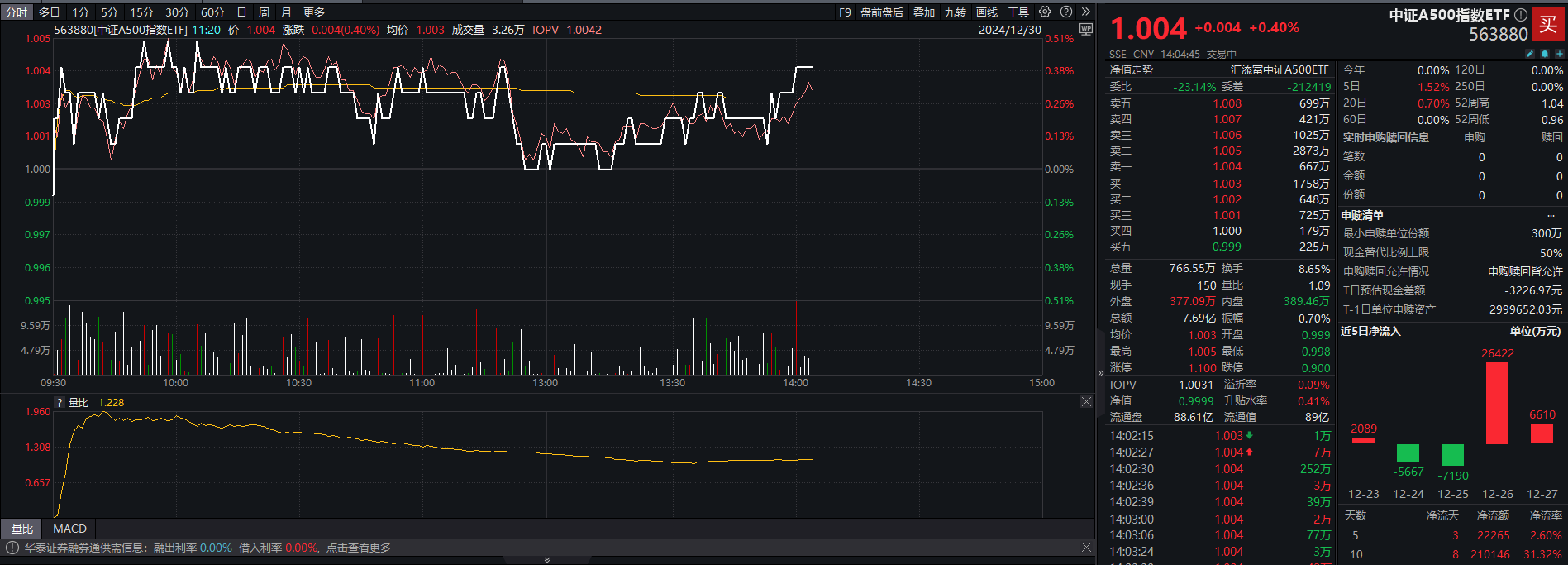1568x565 pixels.
Task: Click the red 买 buy button
Action: point(1547,25)
